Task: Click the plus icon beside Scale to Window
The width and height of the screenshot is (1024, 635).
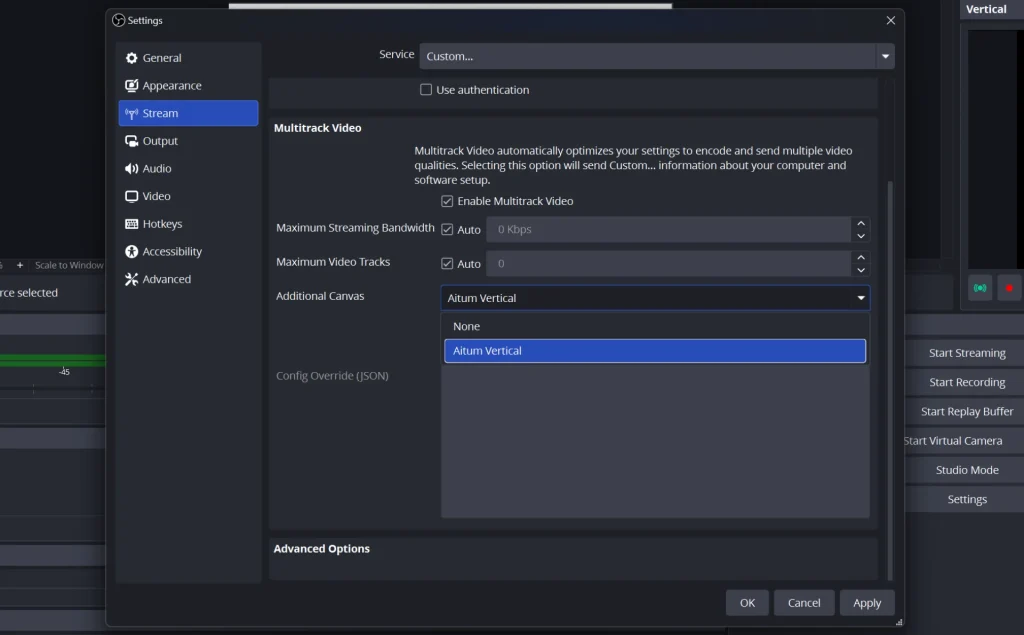Action: pyautogui.click(x=20, y=265)
